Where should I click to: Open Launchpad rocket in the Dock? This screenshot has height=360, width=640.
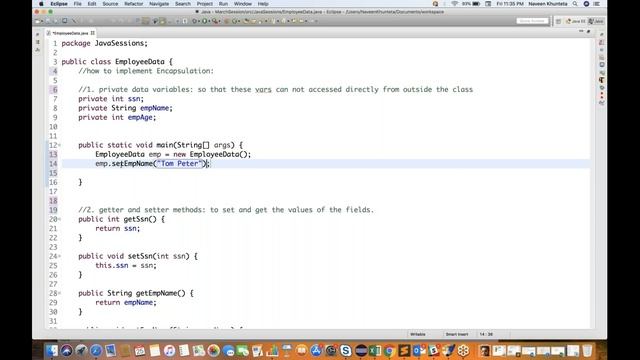(x=81, y=351)
